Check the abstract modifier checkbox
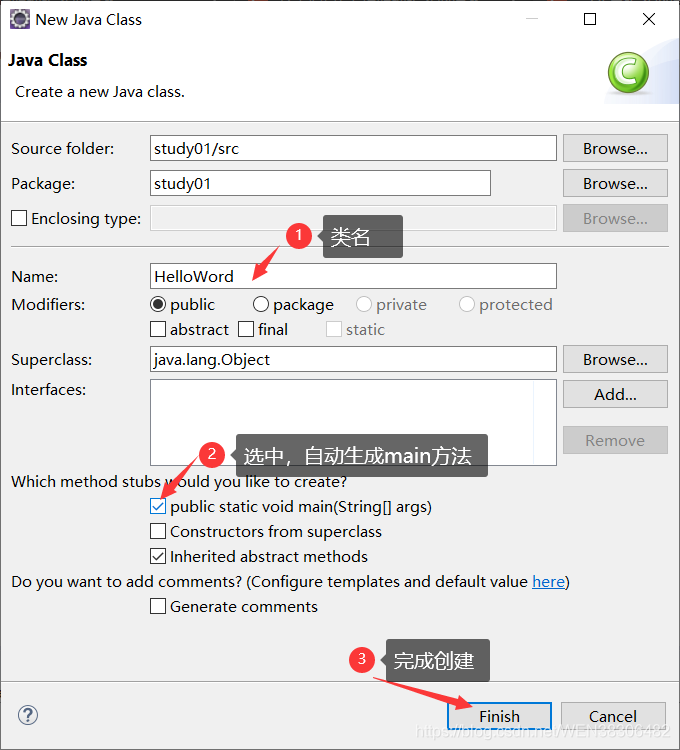The width and height of the screenshot is (680, 750). coord(158,329)
